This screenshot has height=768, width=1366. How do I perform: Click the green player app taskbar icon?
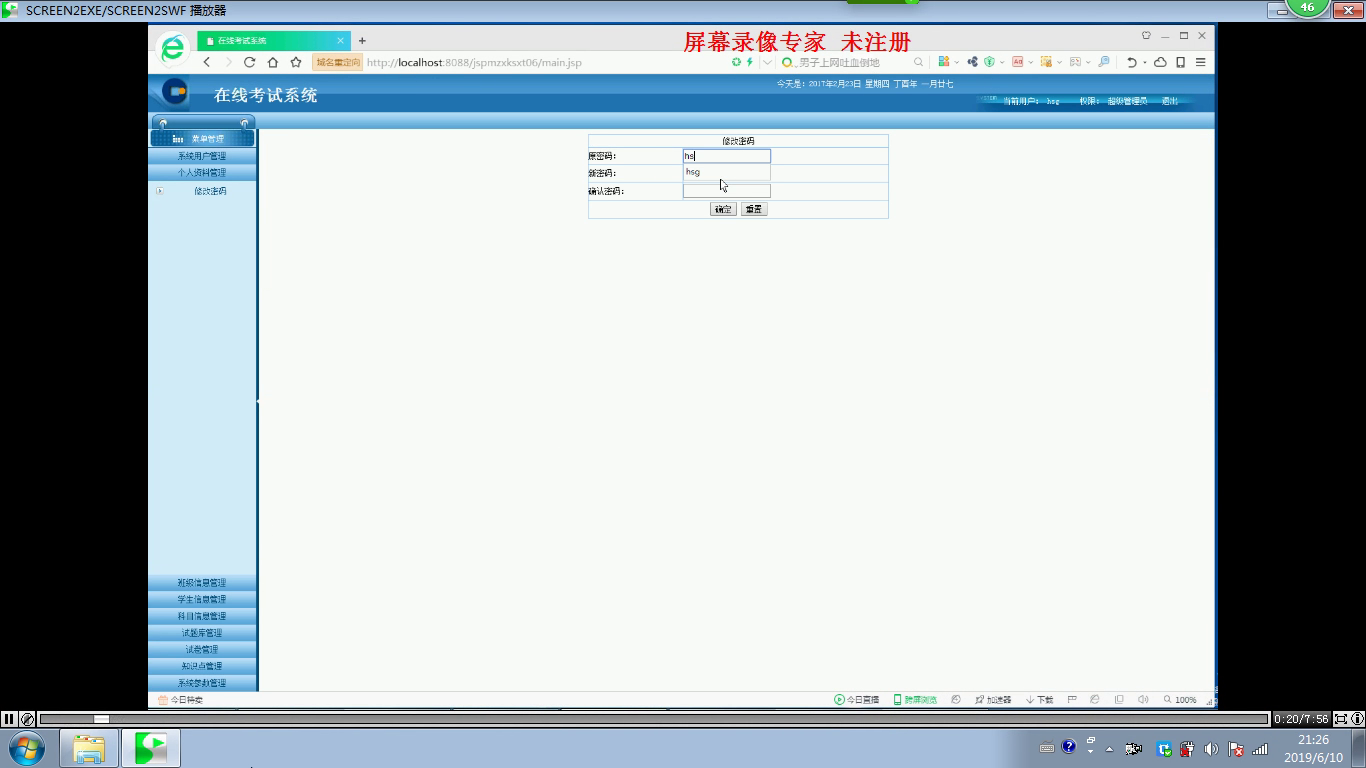(151, 748)
